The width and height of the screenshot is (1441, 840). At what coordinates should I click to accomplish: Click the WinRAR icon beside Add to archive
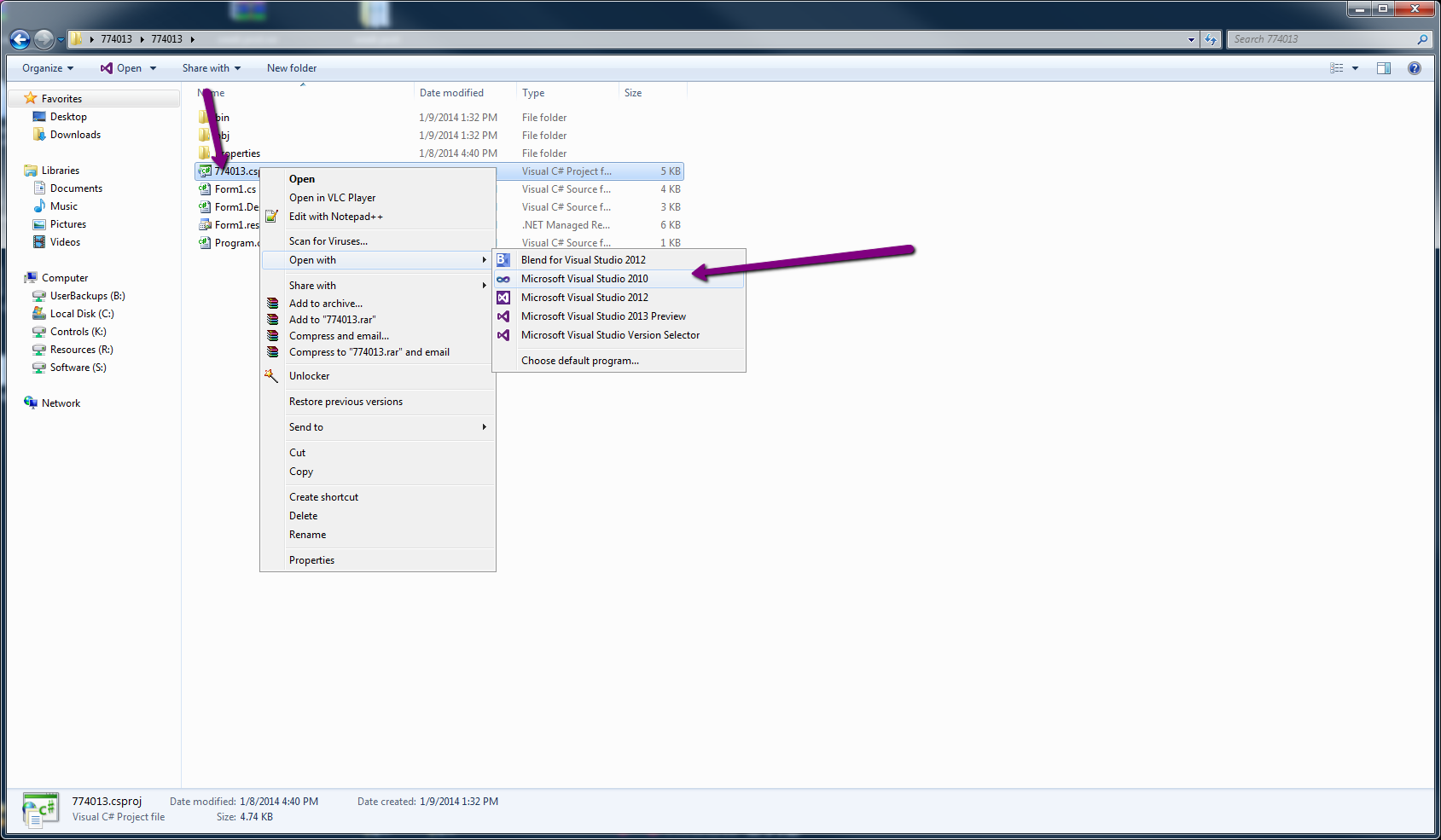coord(272,304)
